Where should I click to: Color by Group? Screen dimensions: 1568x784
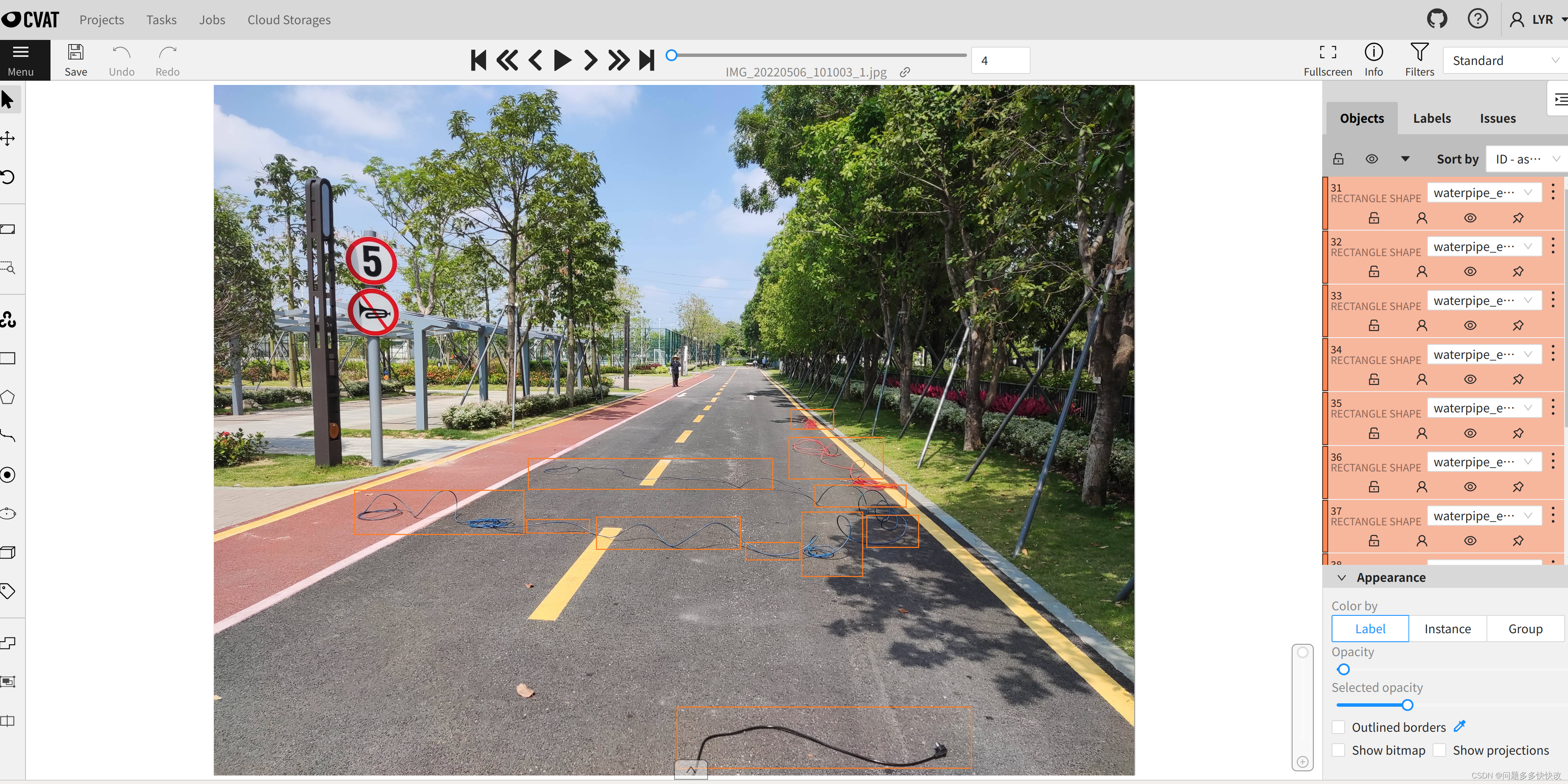click(x=1525, y=629)
